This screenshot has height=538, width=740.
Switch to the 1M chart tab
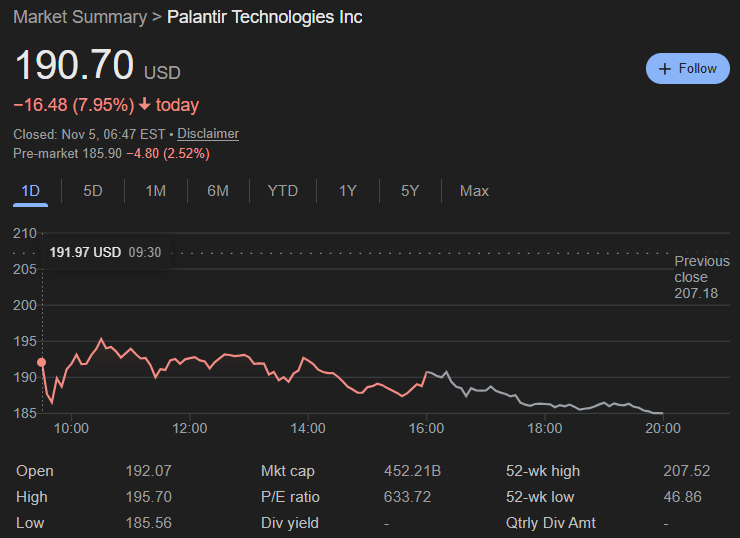pos(155,190)
